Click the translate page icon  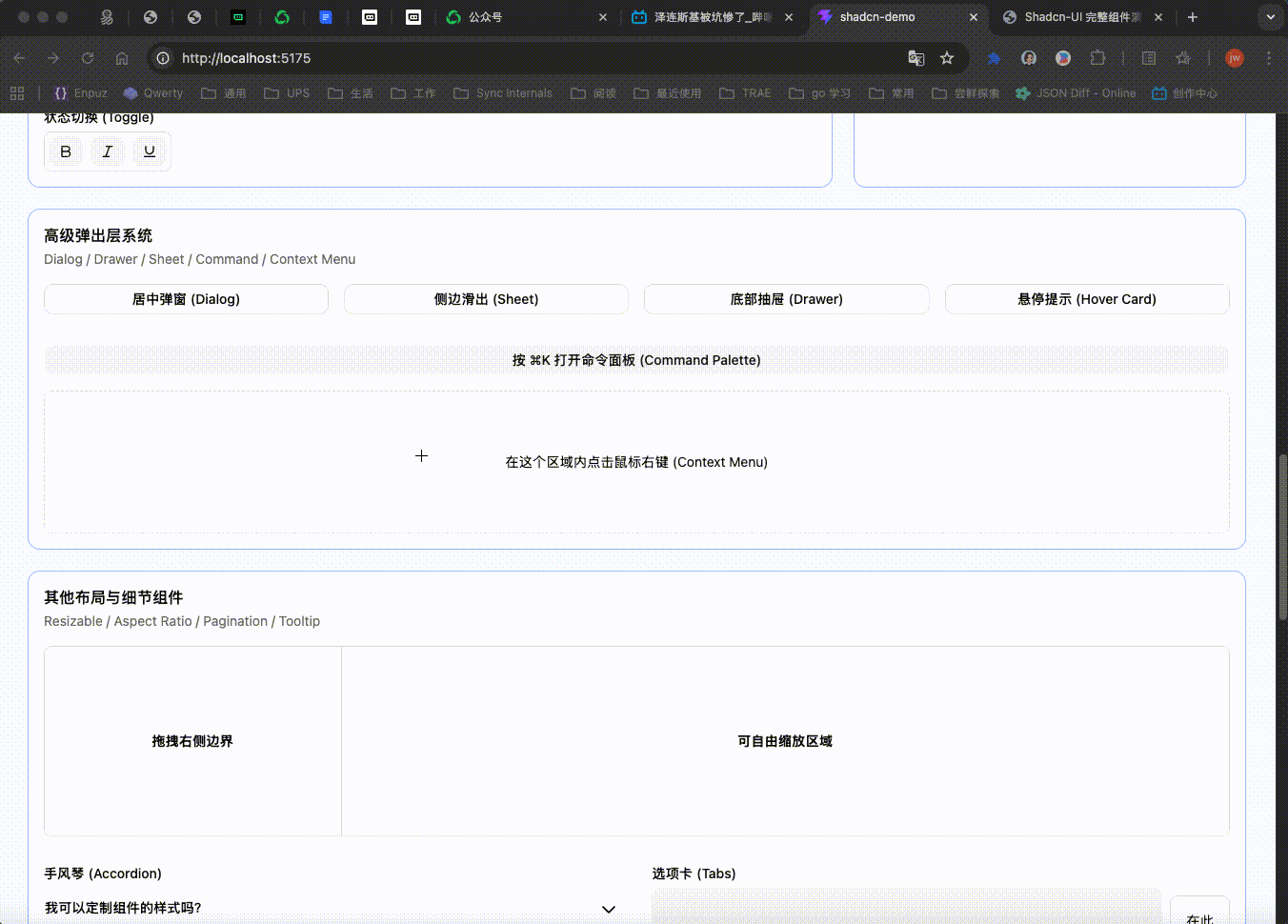(916, 58)
